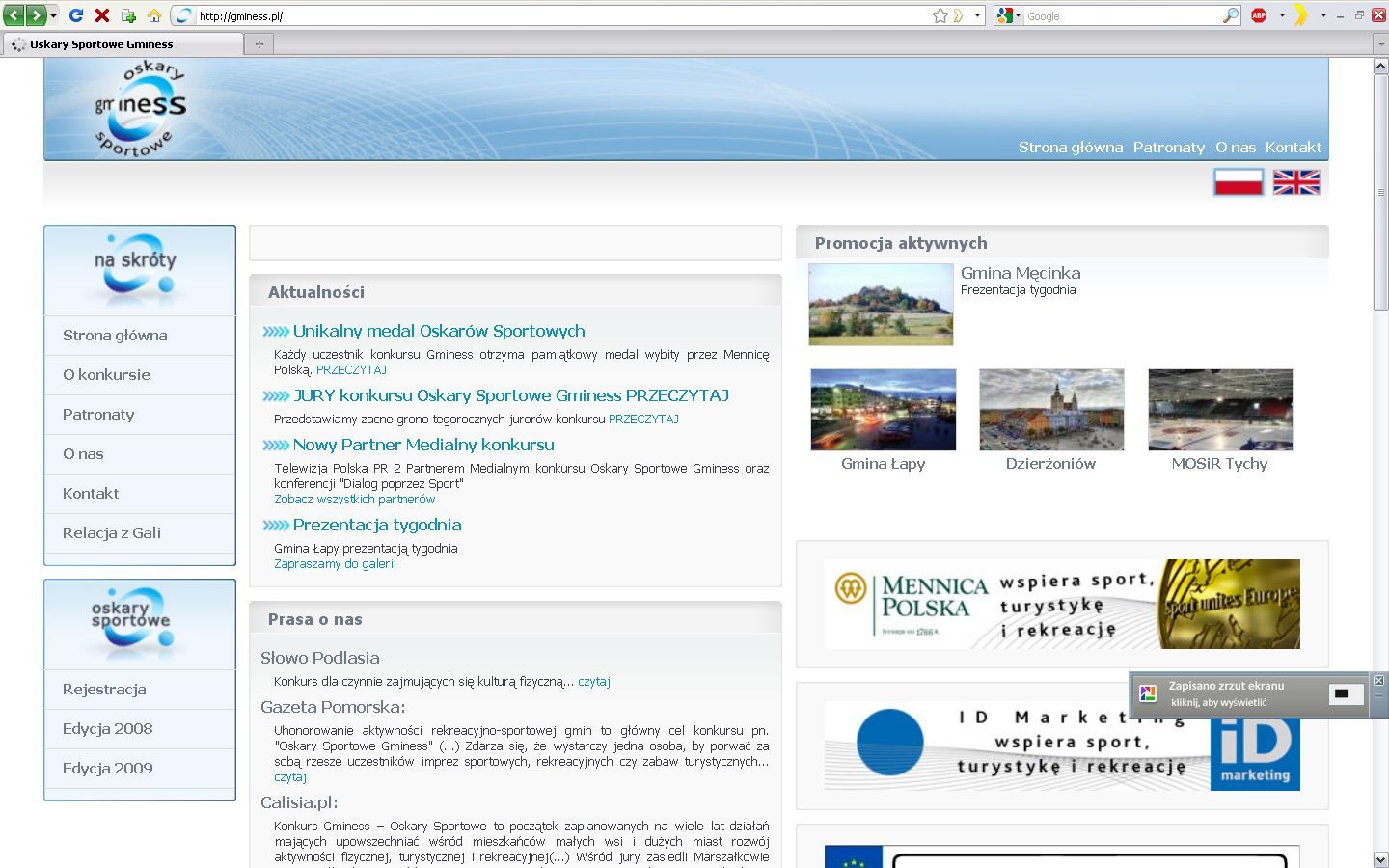
Task: Click the Zobacz wszystkich partnerów link
Action: (354, 500)
